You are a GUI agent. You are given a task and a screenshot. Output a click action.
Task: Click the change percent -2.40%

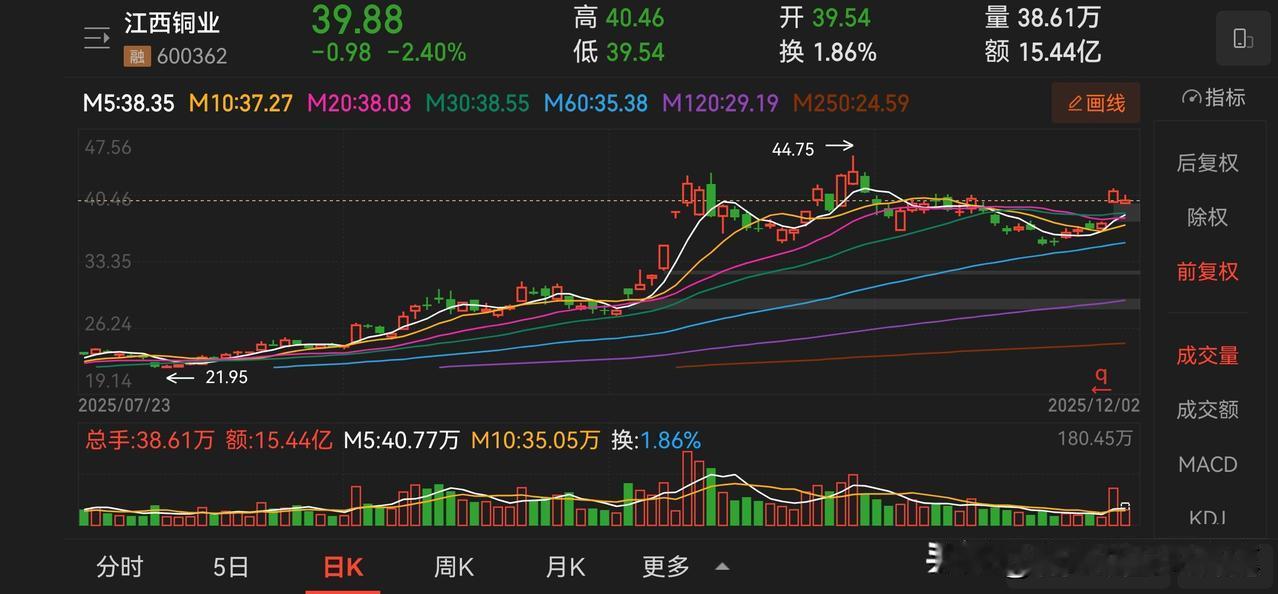(x=426, y=53)
